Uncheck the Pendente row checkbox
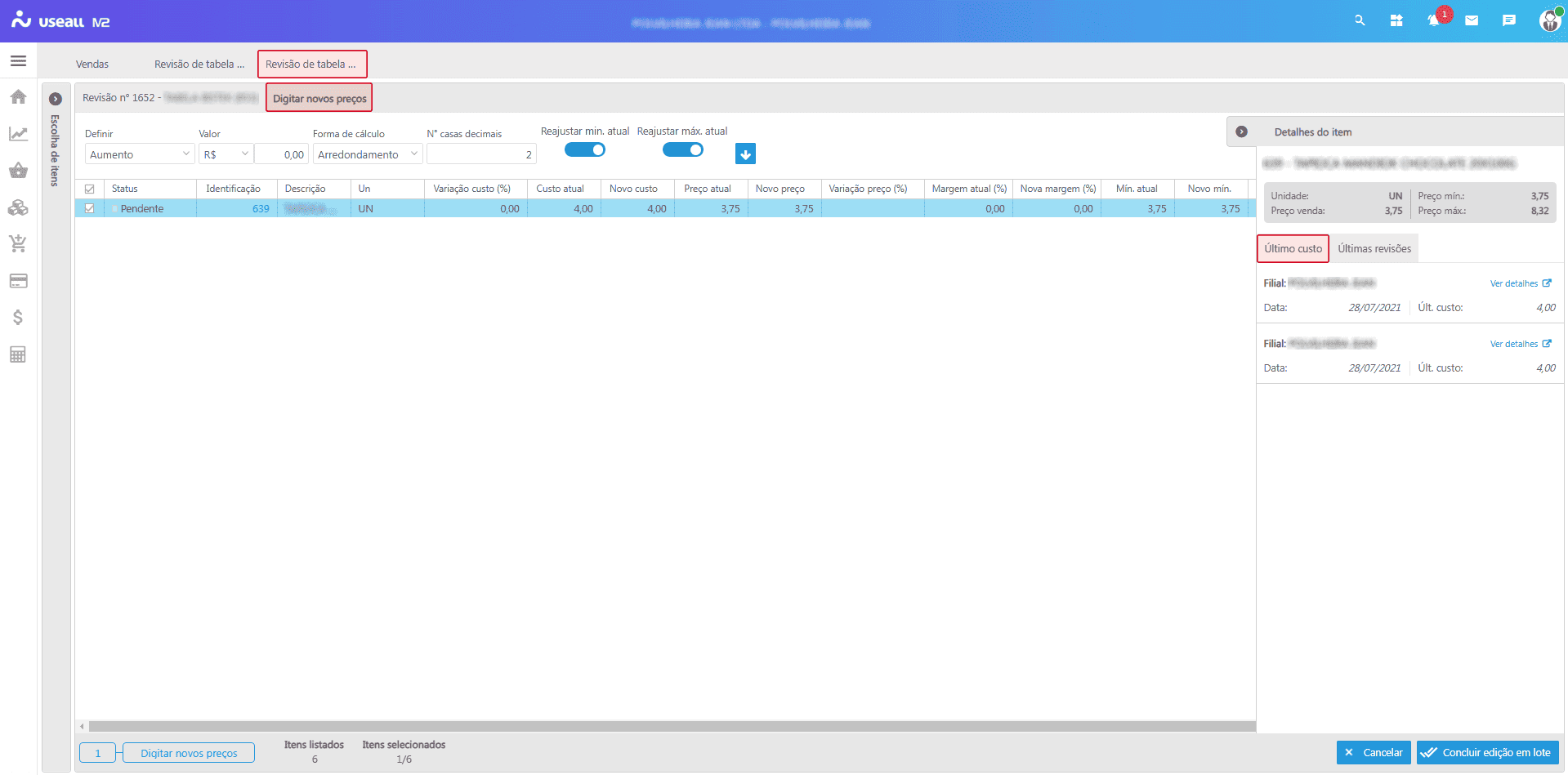The width and height of the screenshot is (1568, 775). tap(90, 209)
